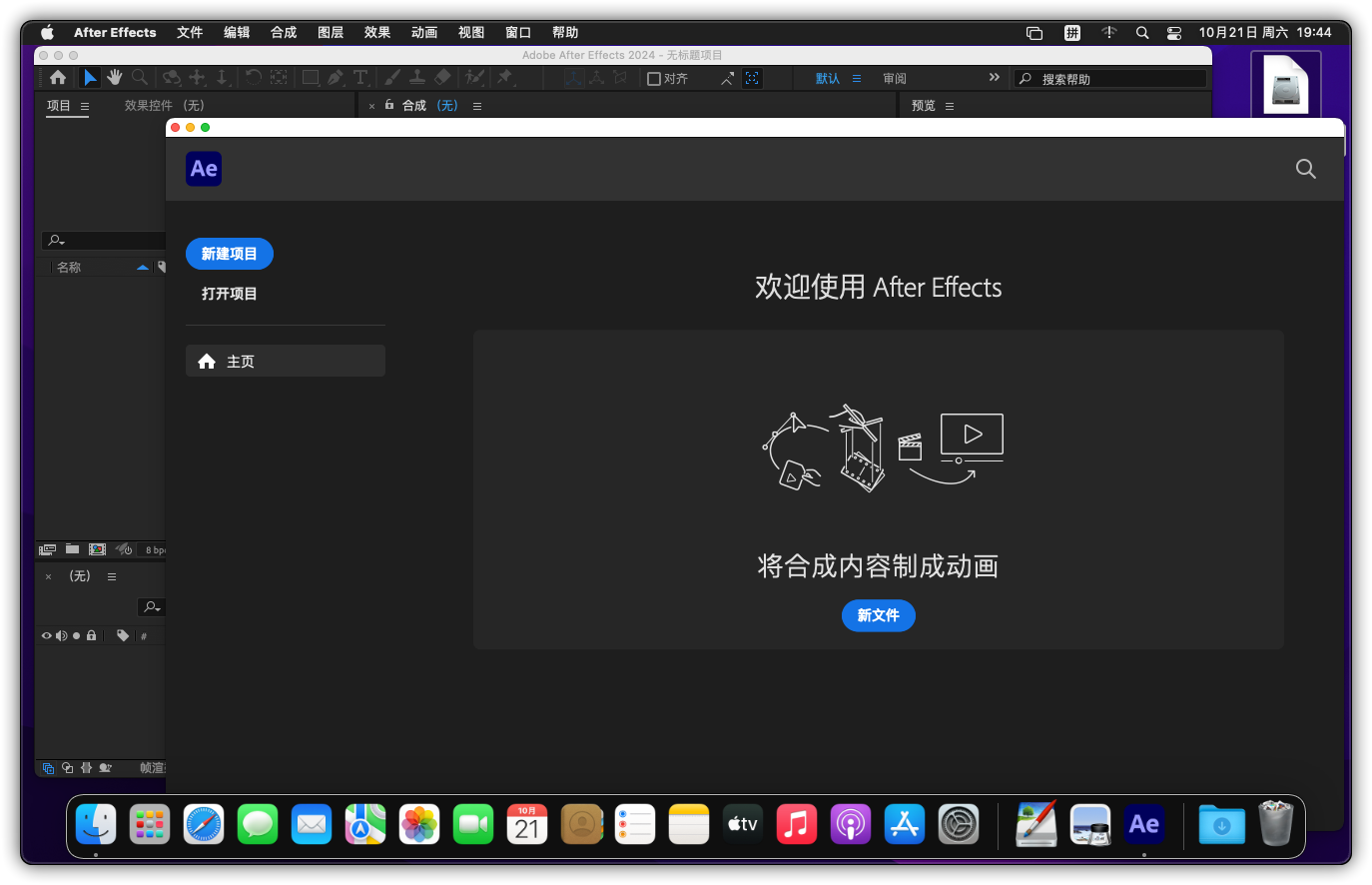The width and height of the screenshot is (1372, 885).
Task: Select the Pan Behind anchor point tool
Action: [x=279, y=77]
